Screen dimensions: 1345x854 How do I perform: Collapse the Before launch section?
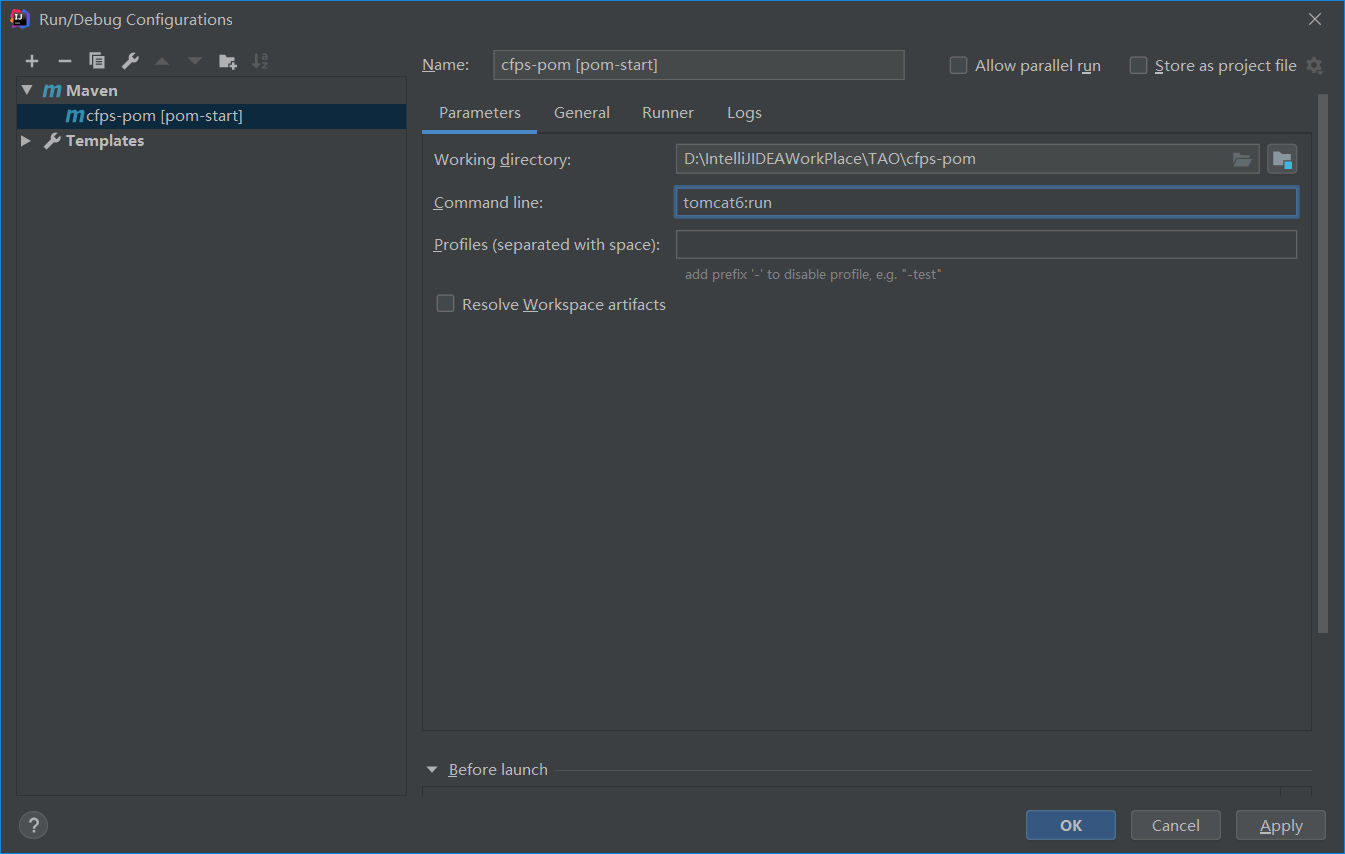click(x=432, y=770)
